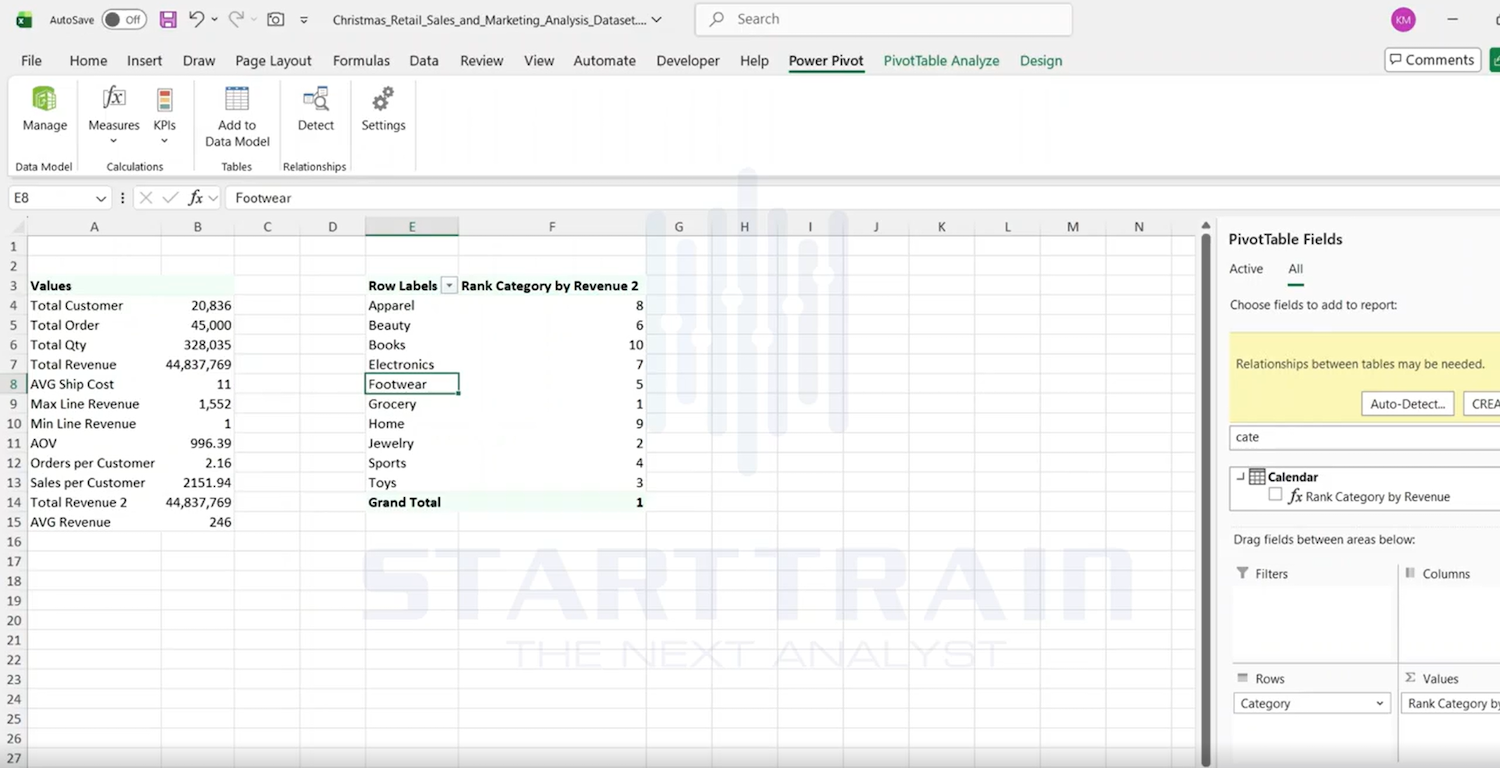Click the Cancel X icon in formula bar
This screenshot has height=768, width=1500.
tap(146, 198)
